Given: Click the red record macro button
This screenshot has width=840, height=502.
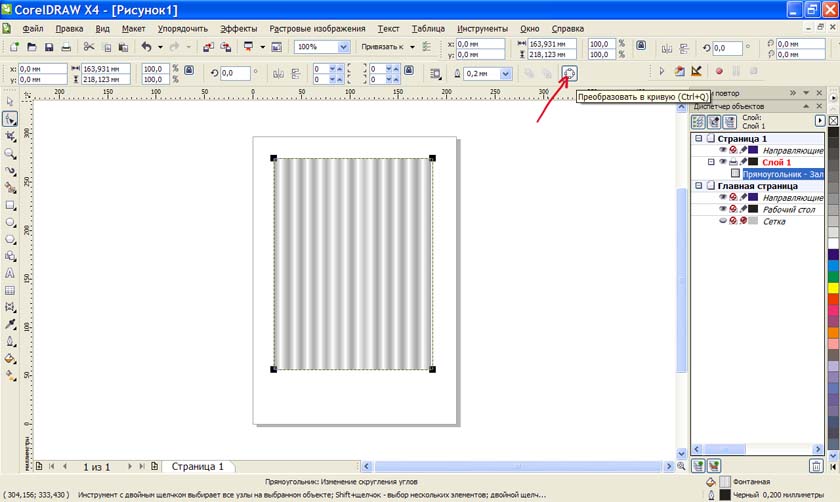Looking at the screenshot, I should [718, 72].
